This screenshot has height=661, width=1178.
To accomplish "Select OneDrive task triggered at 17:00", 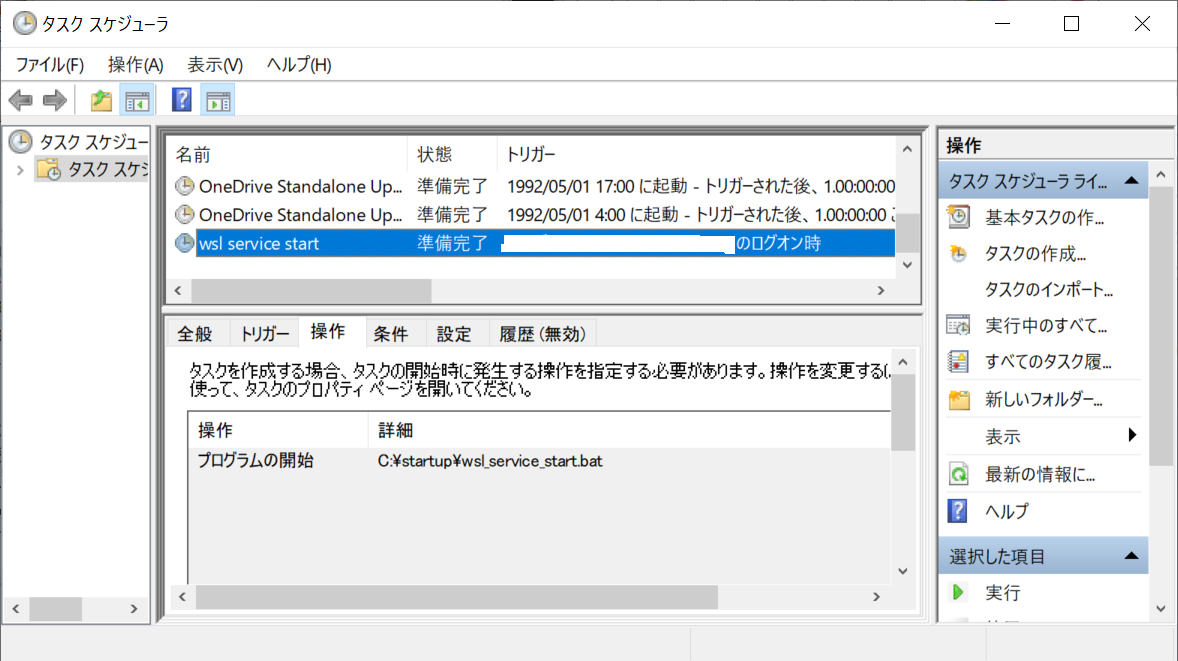I will 533,186.
